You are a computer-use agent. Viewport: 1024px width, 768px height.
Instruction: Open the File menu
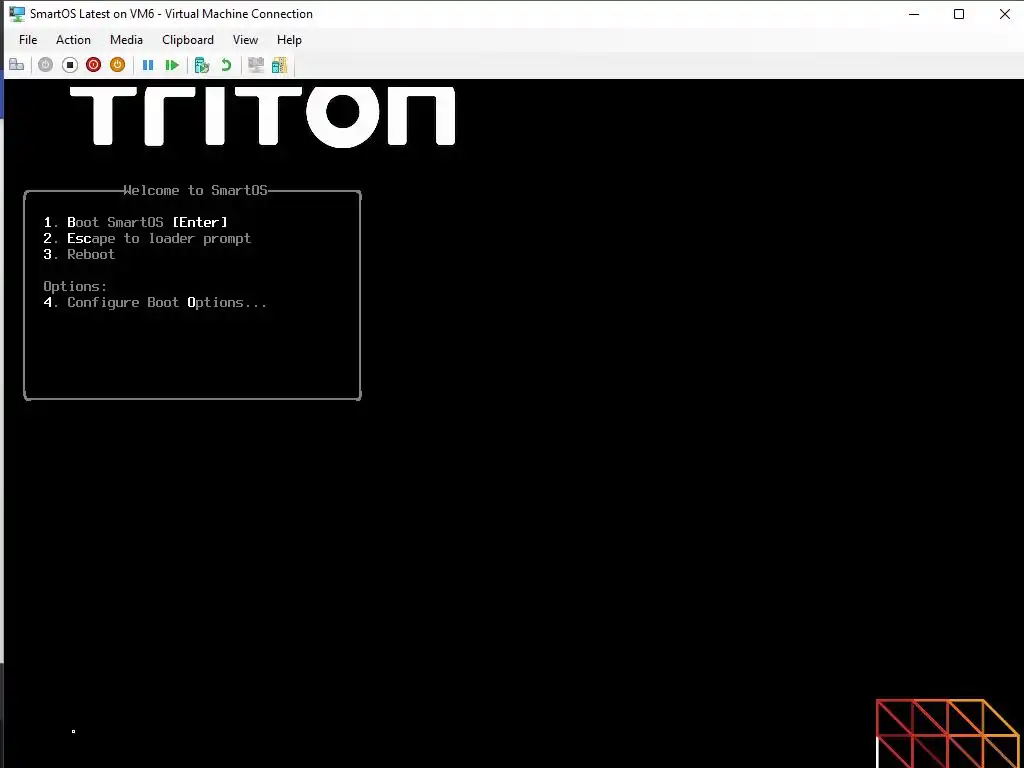28,40
